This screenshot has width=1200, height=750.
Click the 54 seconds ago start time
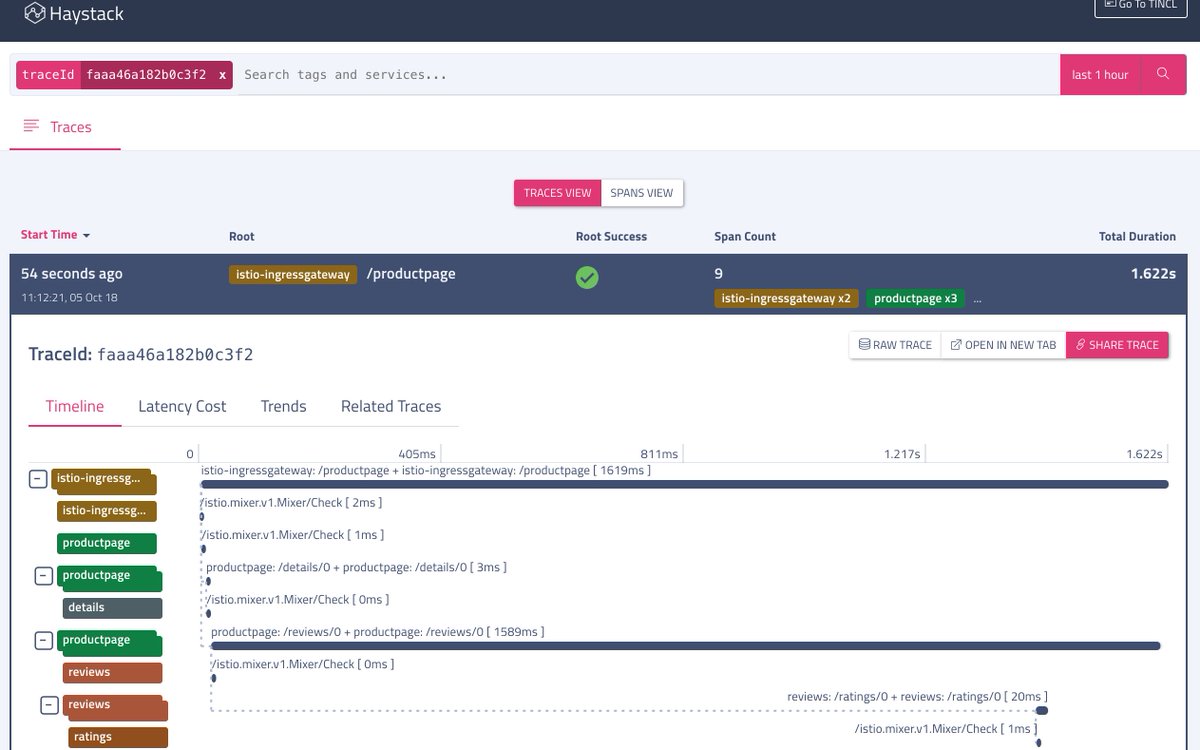tap(72, 274)
